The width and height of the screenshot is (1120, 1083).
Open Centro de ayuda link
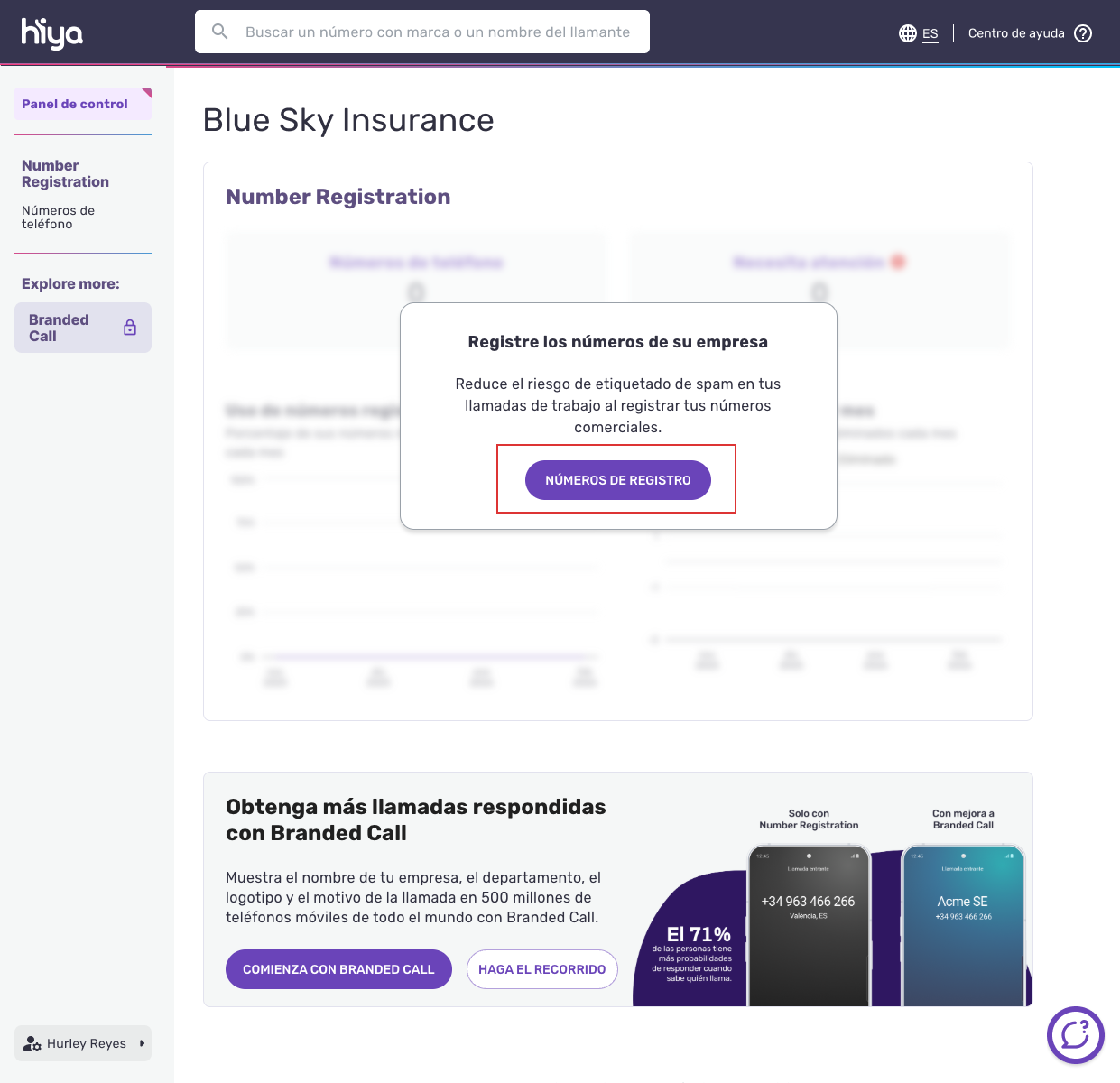[x=1016, y=33]
